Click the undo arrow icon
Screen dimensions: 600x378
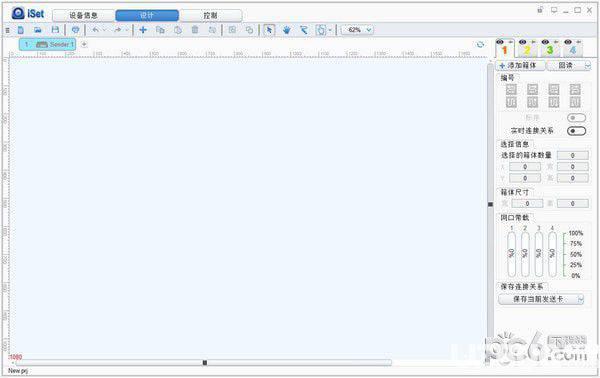click(x=96, y=30)
